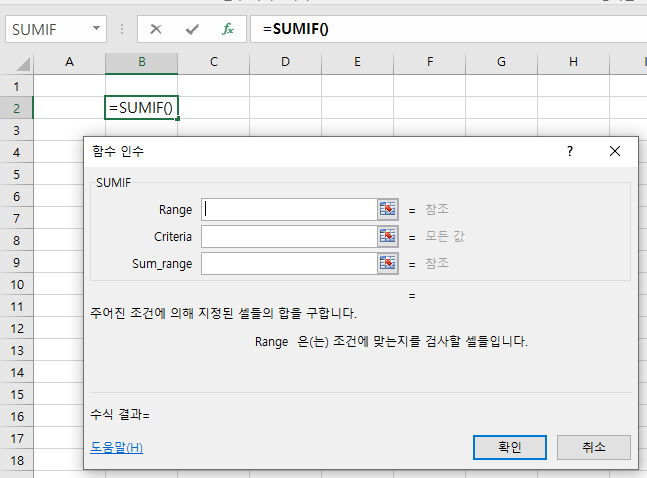Select cell F2
This screenshot has width=647, height=478.
pos(429,108)
